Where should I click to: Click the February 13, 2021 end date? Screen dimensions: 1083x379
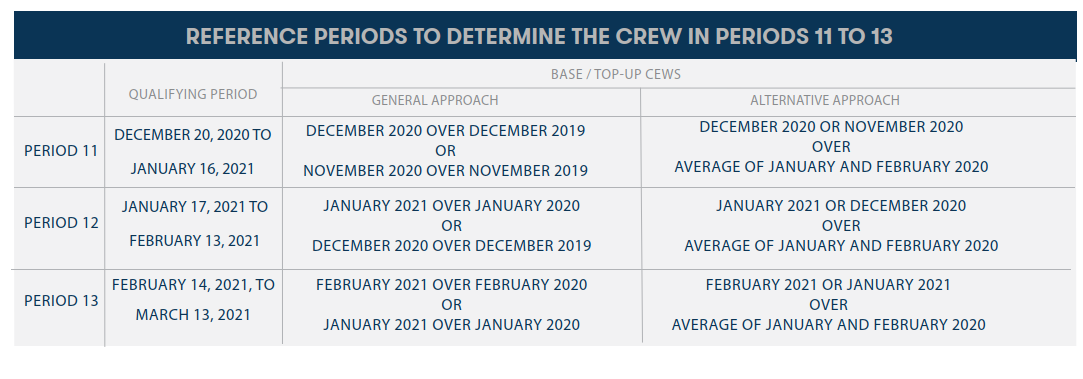tap(195, 241)
